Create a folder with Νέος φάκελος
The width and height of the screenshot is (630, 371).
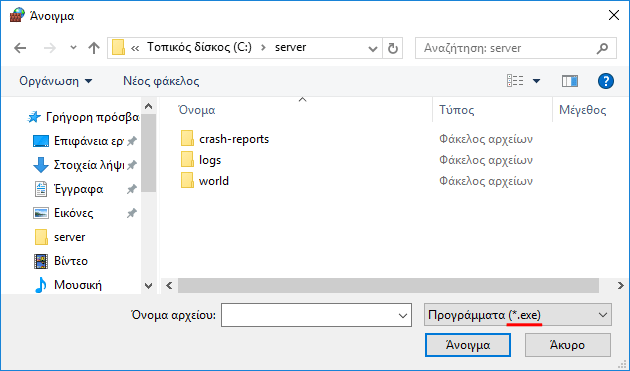pos(161,81)
